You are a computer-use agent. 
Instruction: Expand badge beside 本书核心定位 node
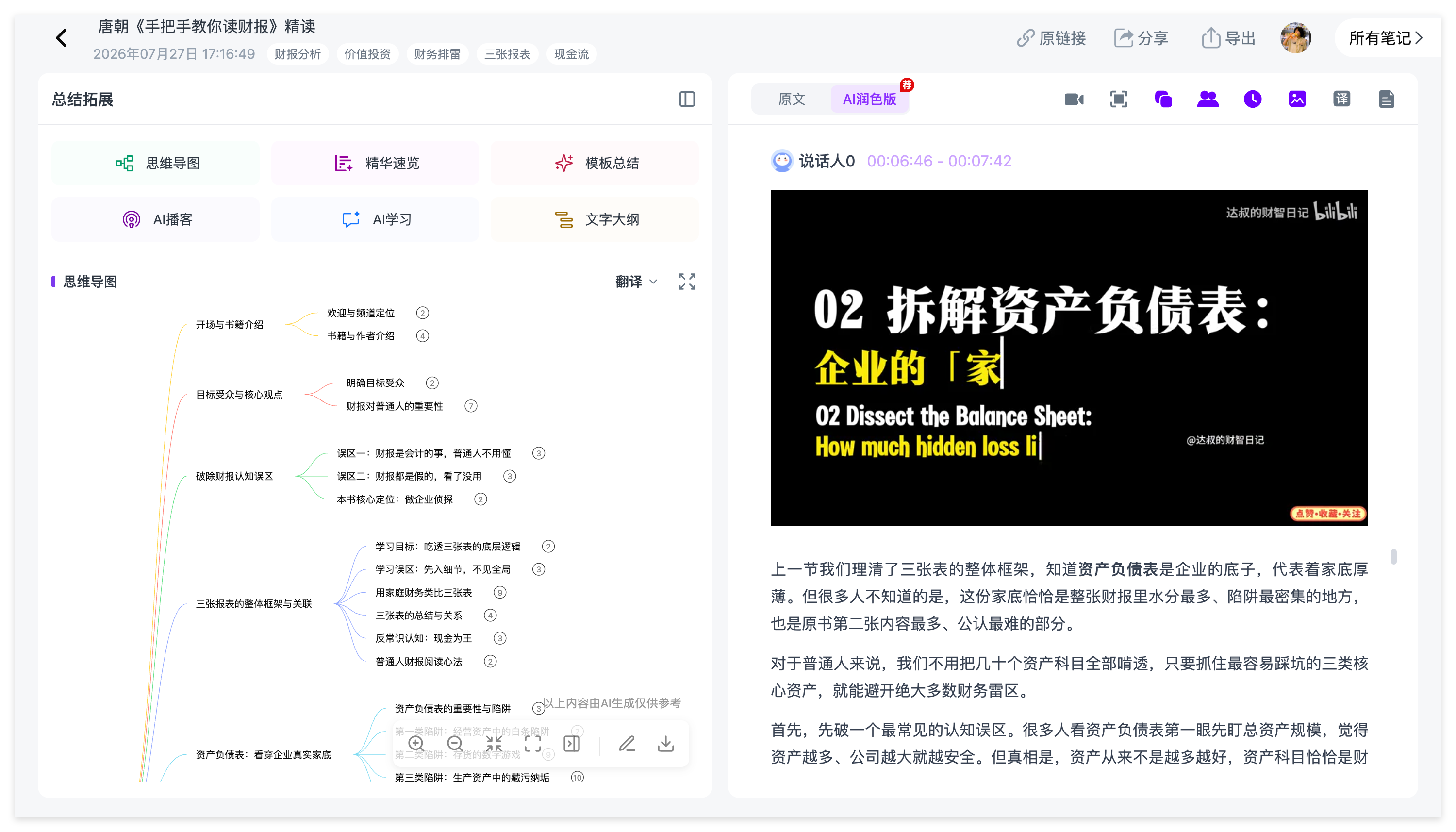coord(480,499)
